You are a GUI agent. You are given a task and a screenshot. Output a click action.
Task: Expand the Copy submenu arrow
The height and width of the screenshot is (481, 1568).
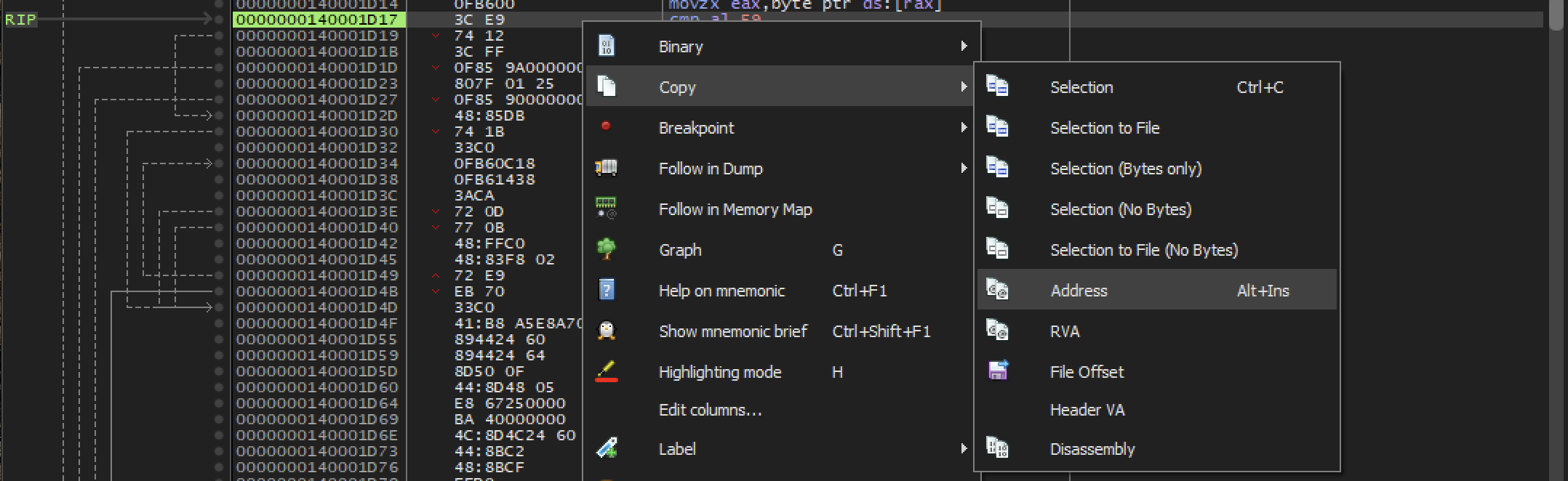964,86
